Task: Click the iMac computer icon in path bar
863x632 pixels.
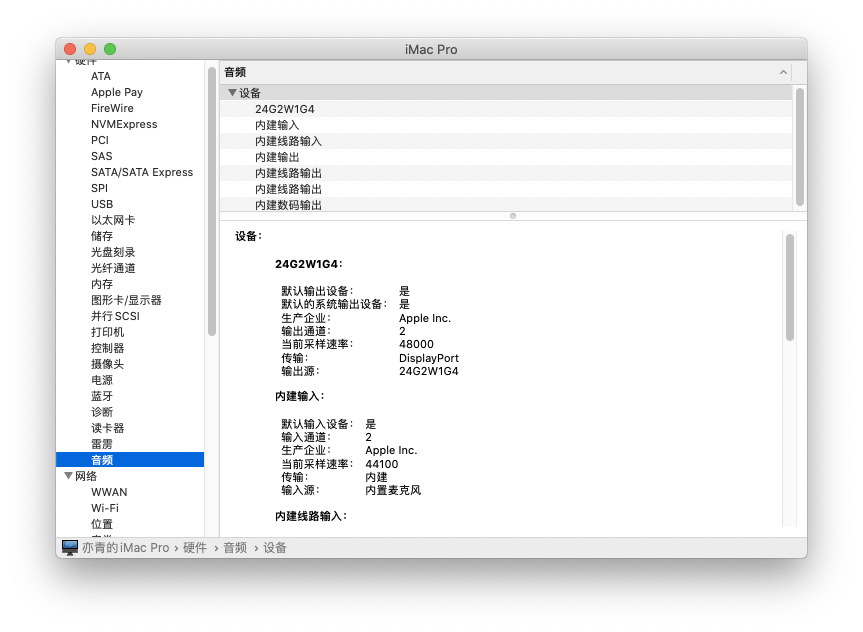Action: tap(70, 547)
